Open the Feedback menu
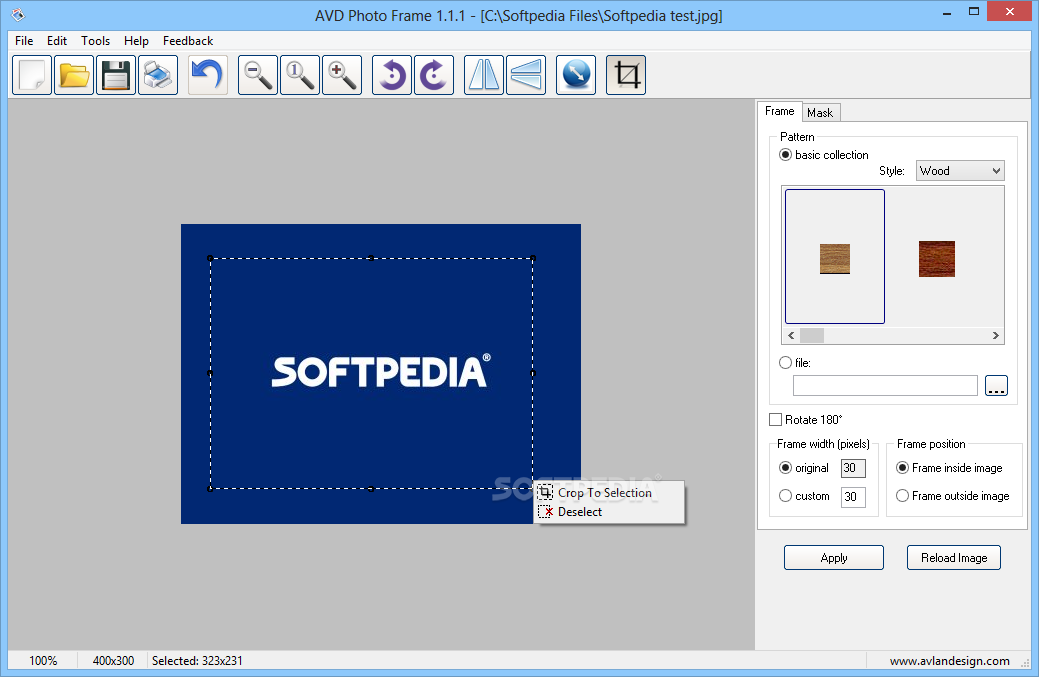Screen dimensions: 1039x677 [x=188, y=40]
